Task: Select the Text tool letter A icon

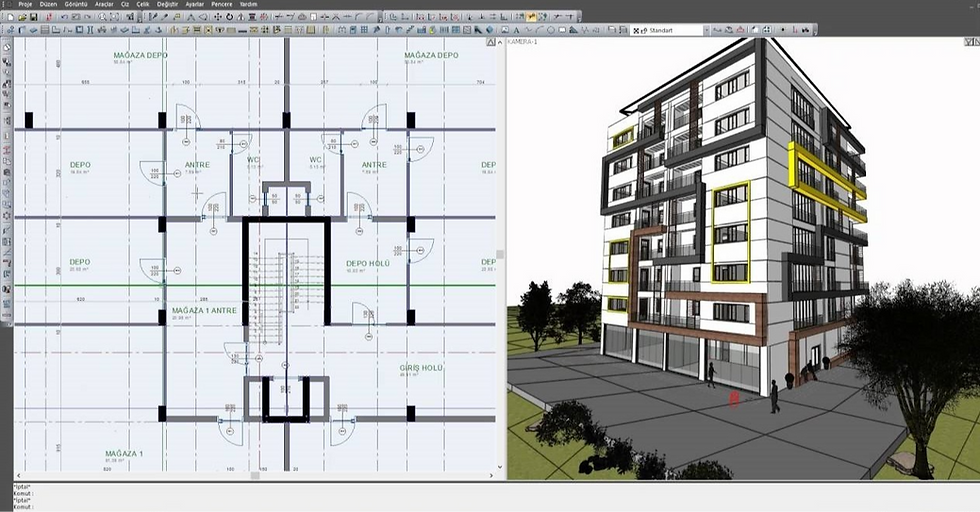Action: coord(516,30)
